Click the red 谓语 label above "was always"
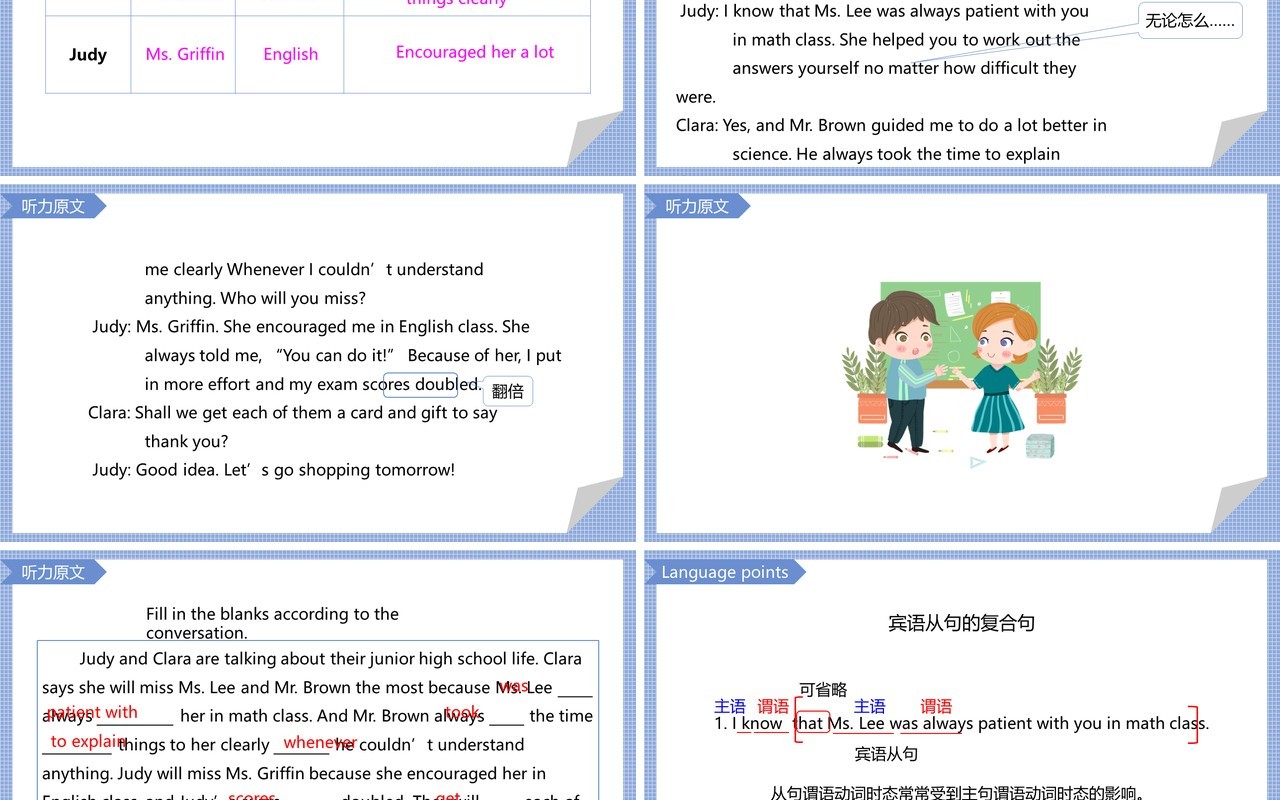Screen dimensions: 1280x800 click(x=936, y=706)
